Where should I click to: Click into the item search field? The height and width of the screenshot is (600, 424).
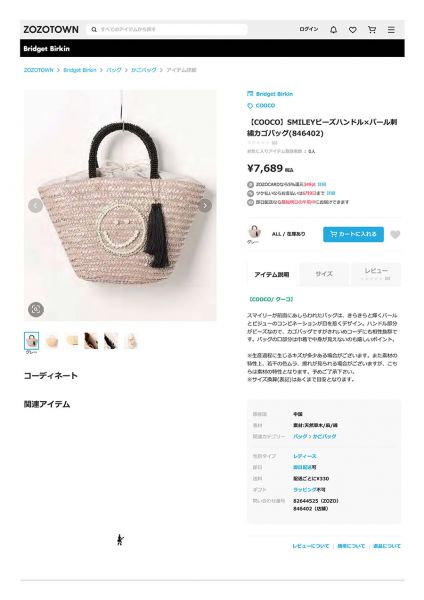(167, 29)
